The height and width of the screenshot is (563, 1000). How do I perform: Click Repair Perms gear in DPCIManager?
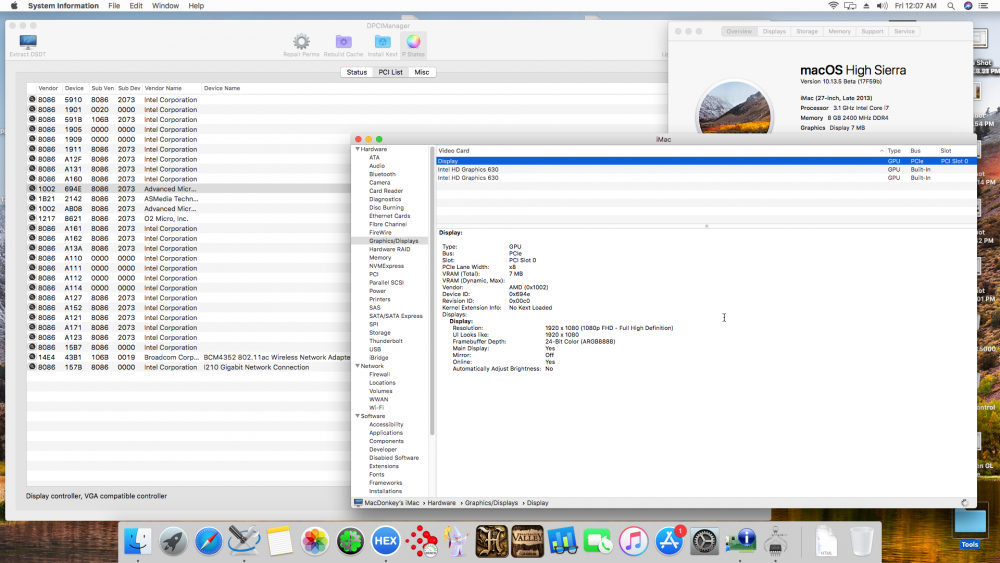pyautogui.click(x=301, y=45)
